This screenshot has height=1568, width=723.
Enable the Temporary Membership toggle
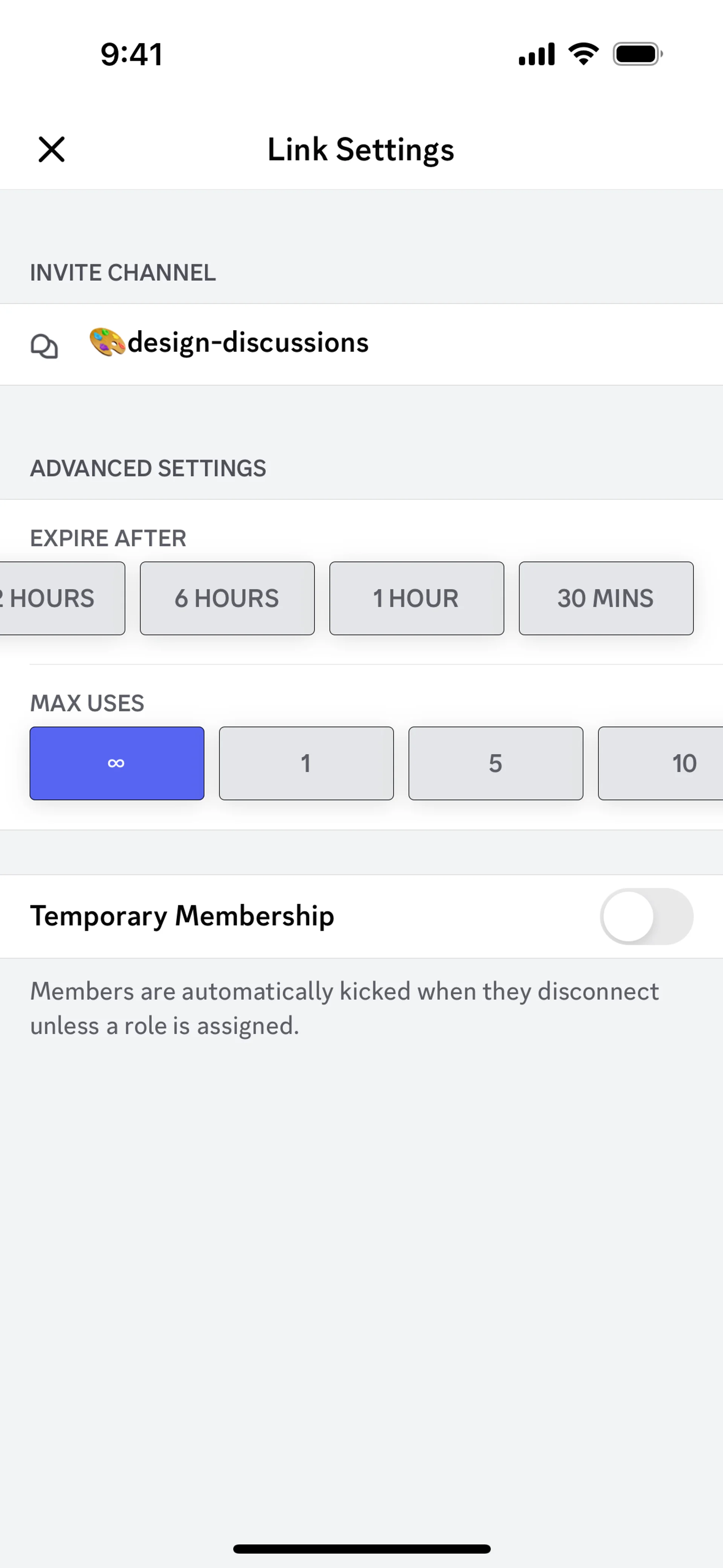[646, 916]
